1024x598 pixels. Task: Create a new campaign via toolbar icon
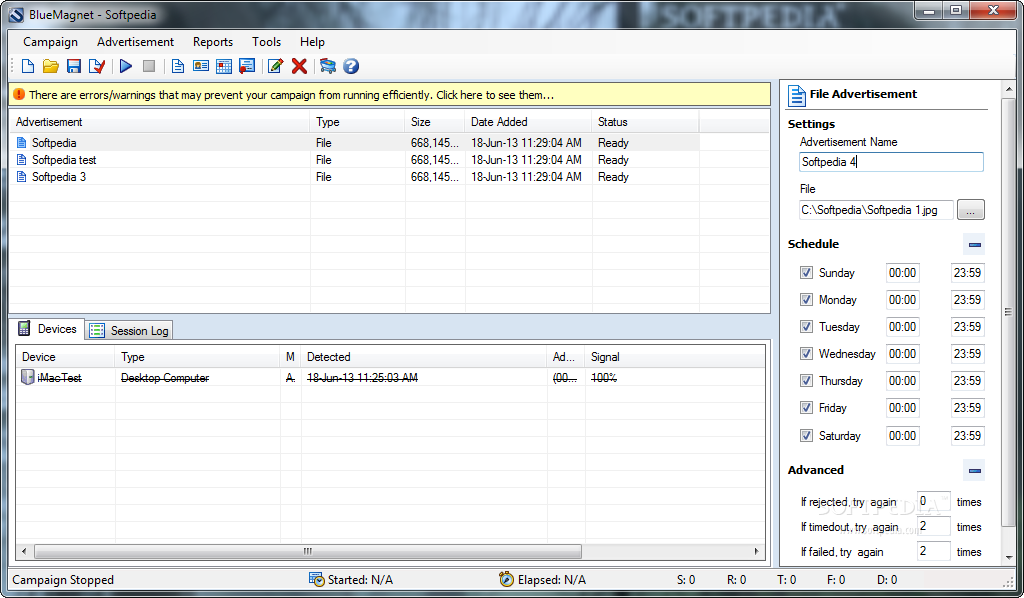click(x=28, y=66)
